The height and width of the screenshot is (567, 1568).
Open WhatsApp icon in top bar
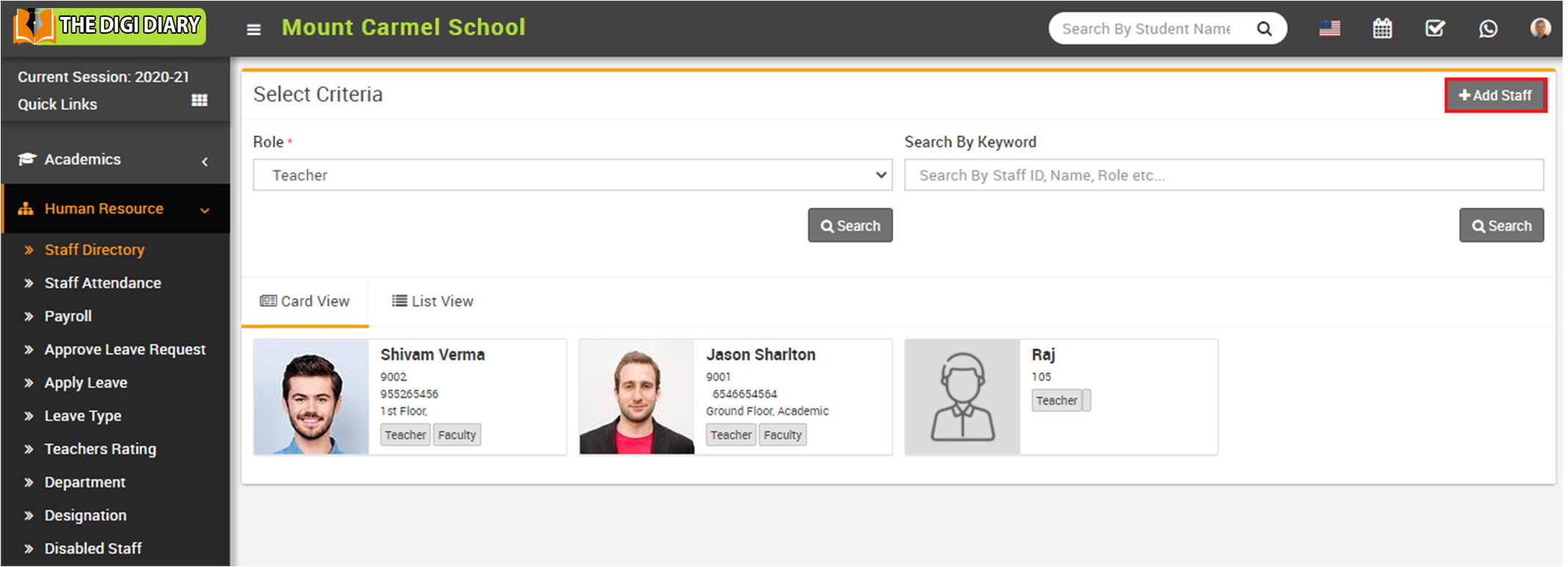(1488, 29)
